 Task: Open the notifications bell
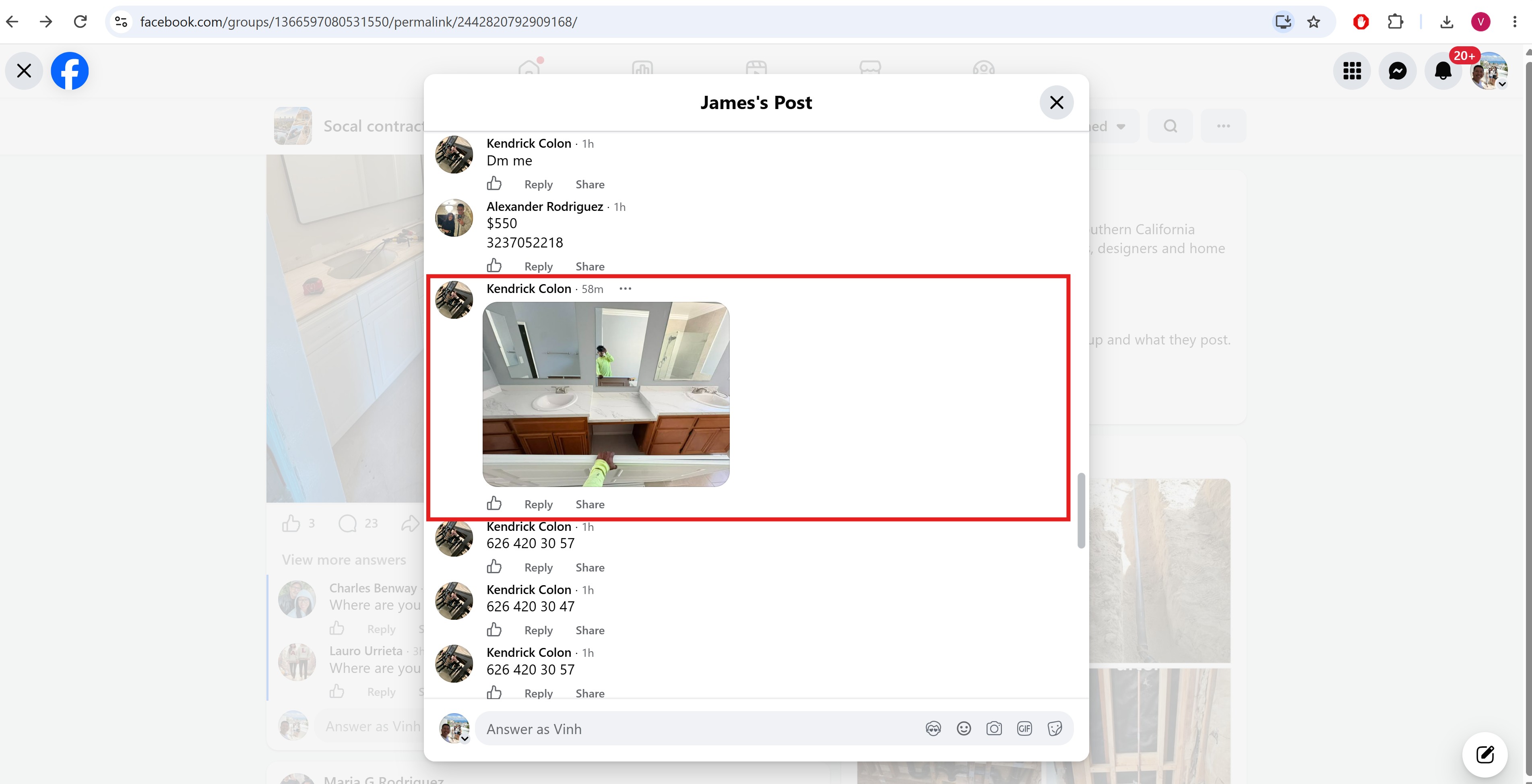[1443, 71]
